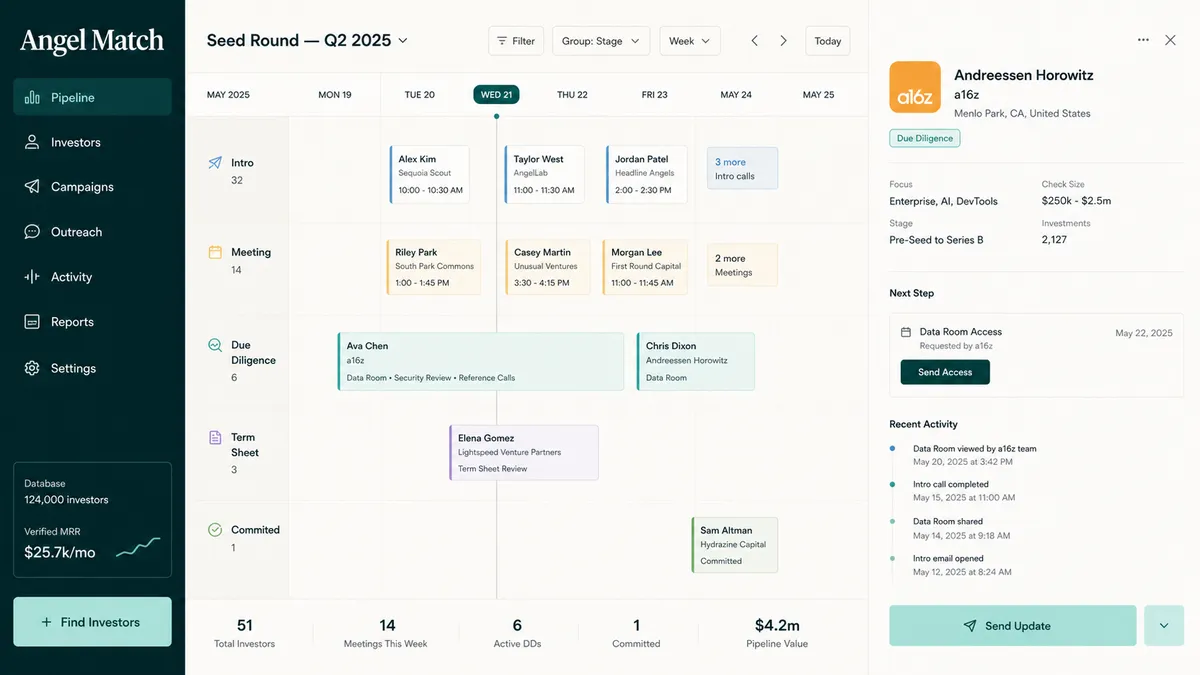Viewport: 1200px width, 675px height.
Task: Open Campaigns in the sidebar
Action: [x=92, y=187]
